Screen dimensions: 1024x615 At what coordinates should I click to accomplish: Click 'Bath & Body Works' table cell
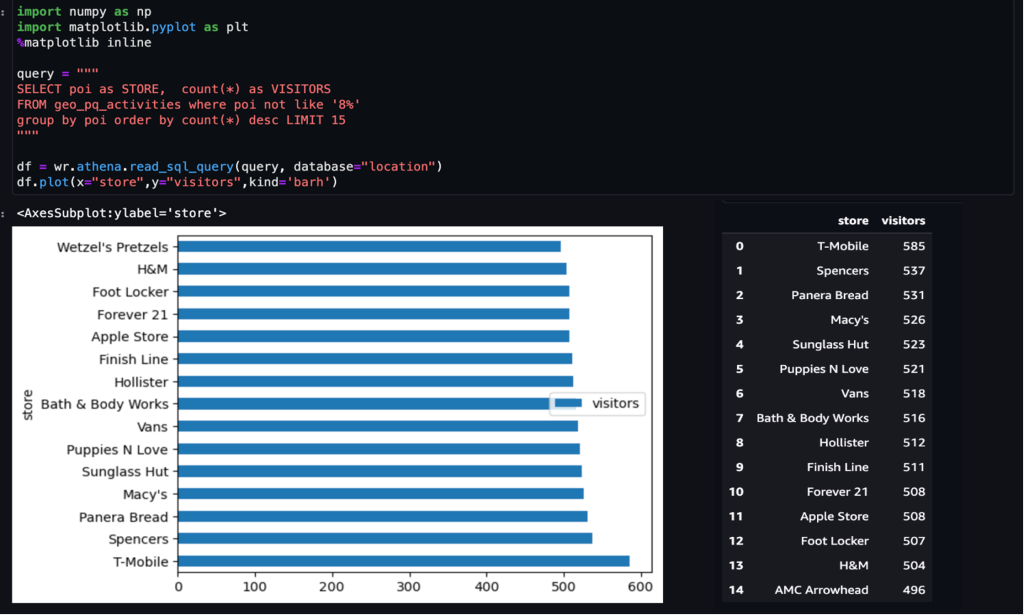coord(812,418)
